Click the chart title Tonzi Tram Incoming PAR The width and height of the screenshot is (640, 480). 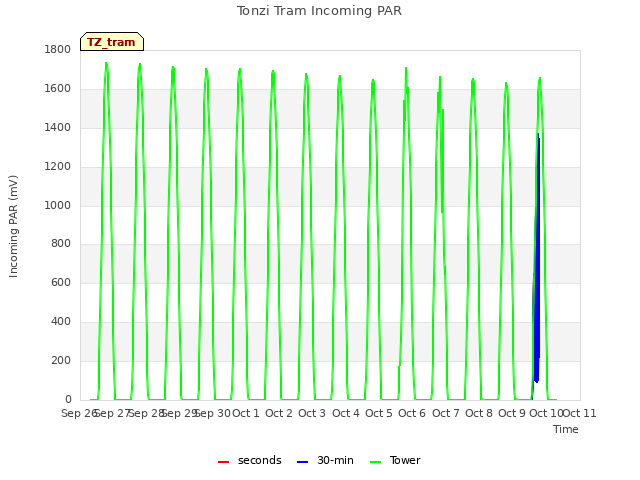pos(319,11)
